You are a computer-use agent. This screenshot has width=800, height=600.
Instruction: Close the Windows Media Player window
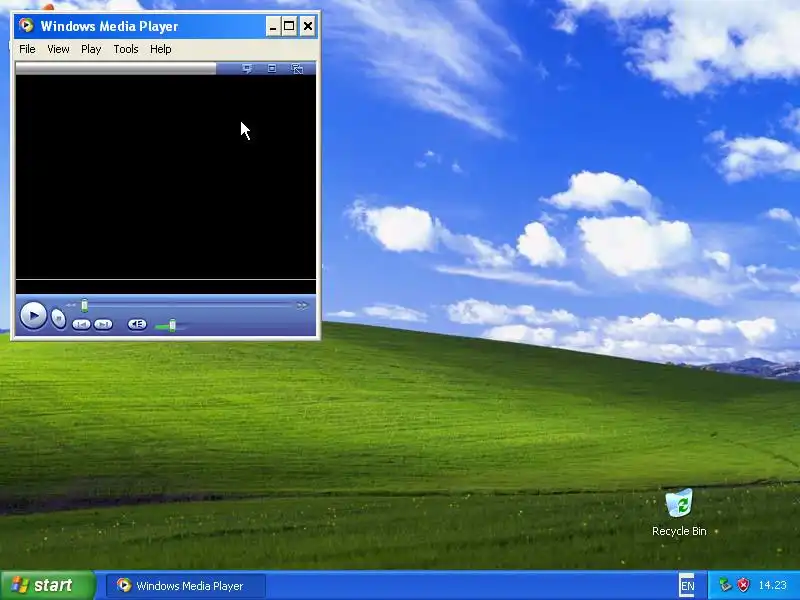click(308, 26)
